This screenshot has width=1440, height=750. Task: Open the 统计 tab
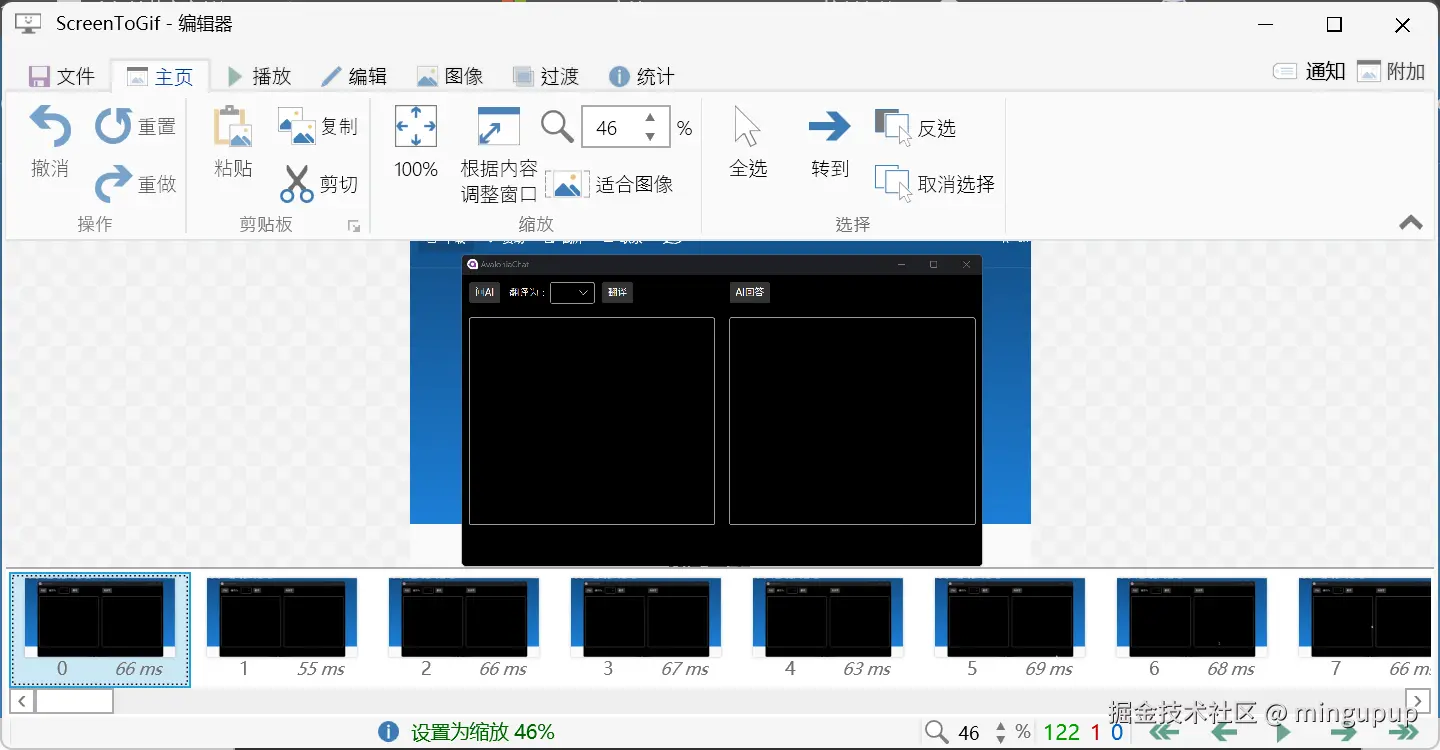coord(641,75)
